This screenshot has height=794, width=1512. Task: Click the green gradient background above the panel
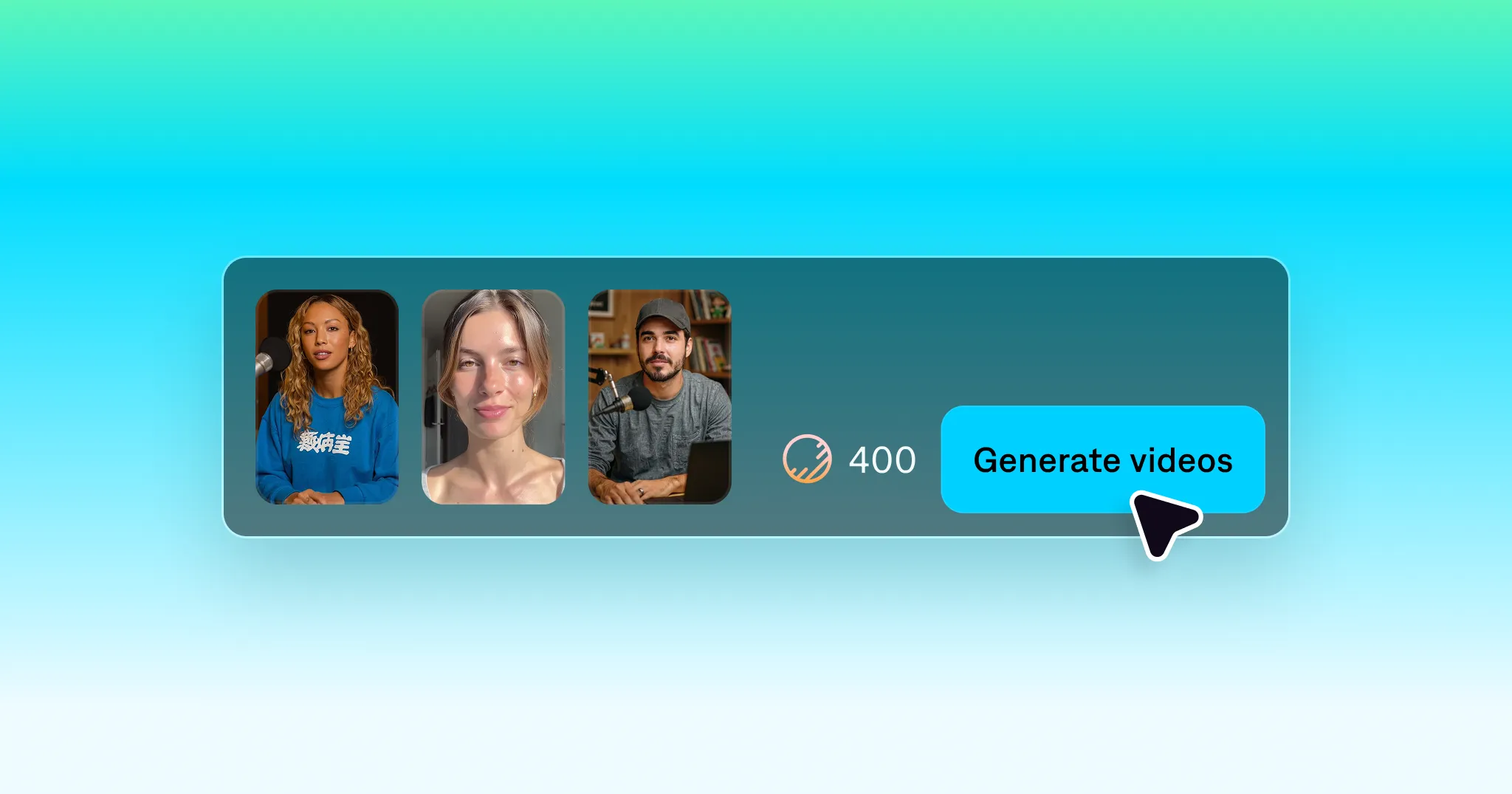click(756, 59)
